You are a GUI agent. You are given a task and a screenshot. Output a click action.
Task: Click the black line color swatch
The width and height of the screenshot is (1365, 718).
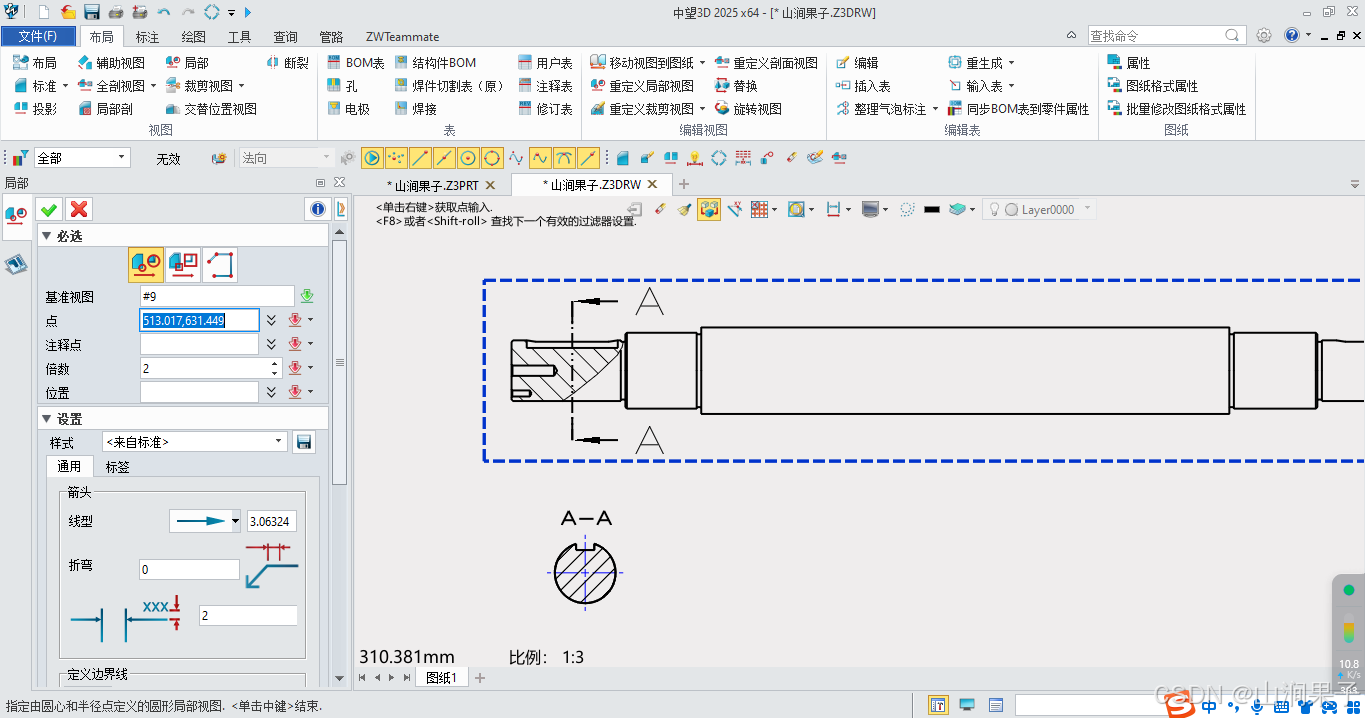(932, 209)
